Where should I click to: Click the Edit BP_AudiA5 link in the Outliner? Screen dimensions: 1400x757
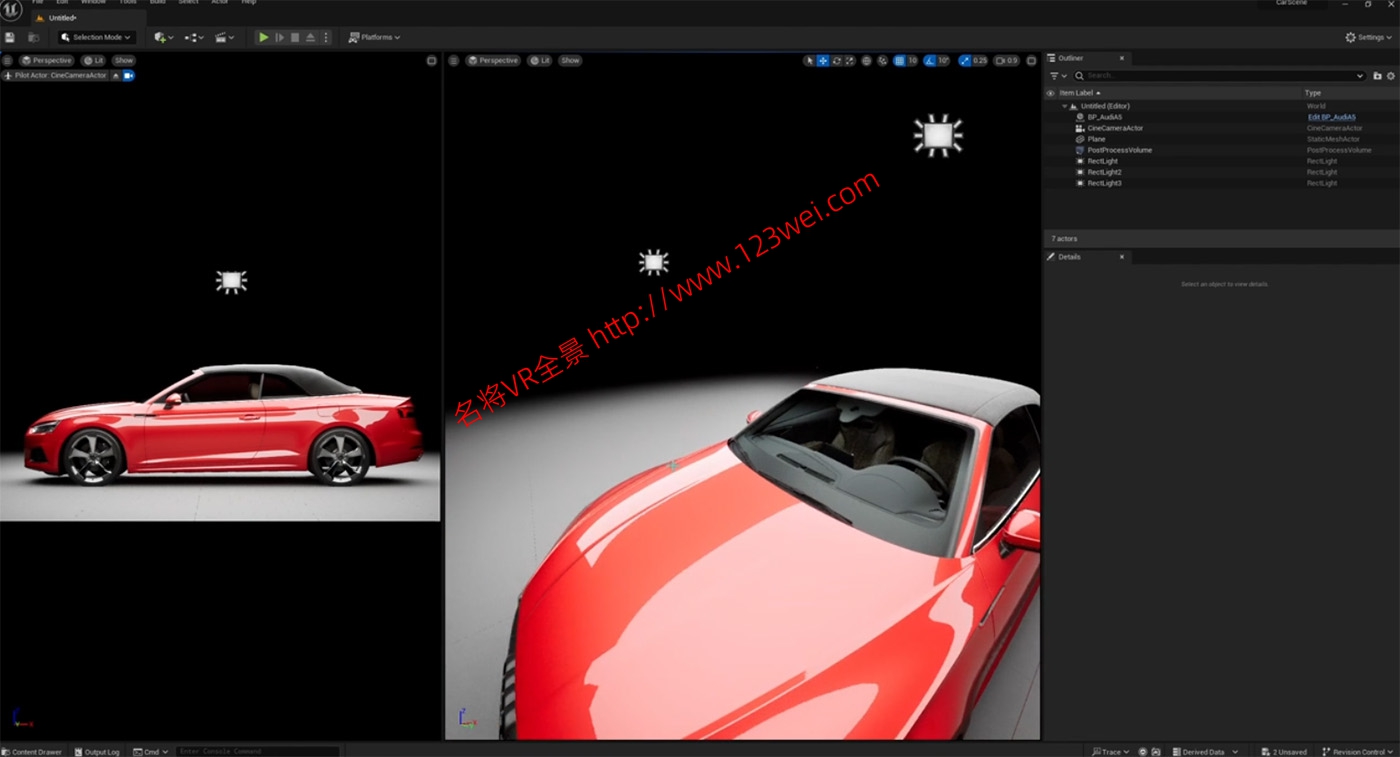tap(1331, 116)
